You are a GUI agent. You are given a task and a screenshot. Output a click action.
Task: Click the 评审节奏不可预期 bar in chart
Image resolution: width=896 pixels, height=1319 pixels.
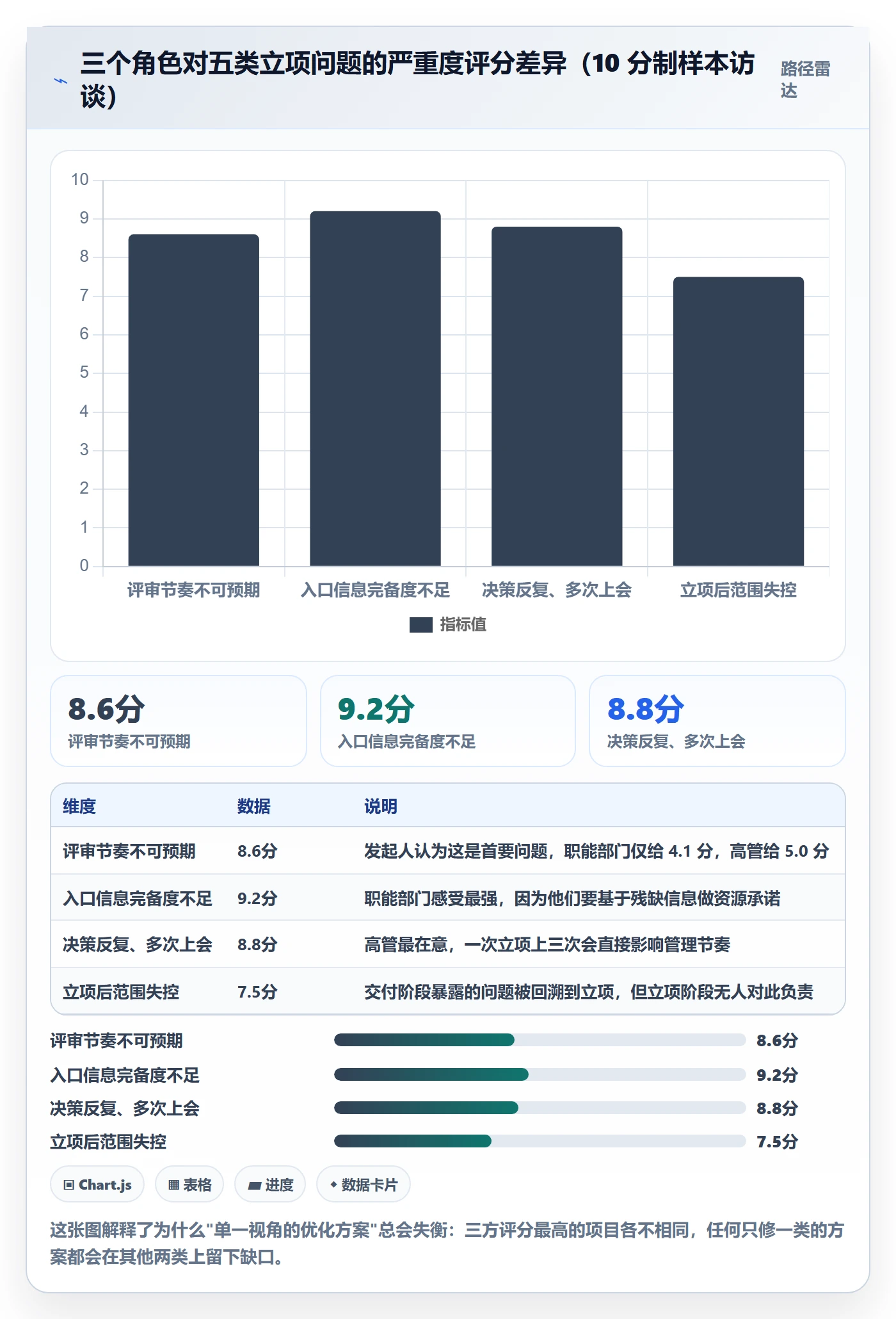tap(193, 400)
